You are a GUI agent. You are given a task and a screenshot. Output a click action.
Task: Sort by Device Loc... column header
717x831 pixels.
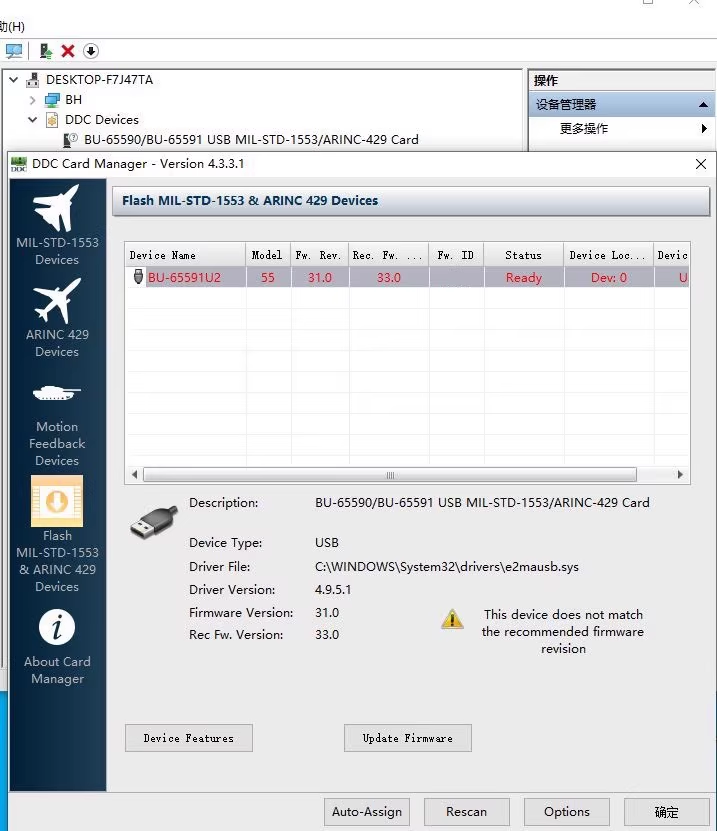click(609, 255)
